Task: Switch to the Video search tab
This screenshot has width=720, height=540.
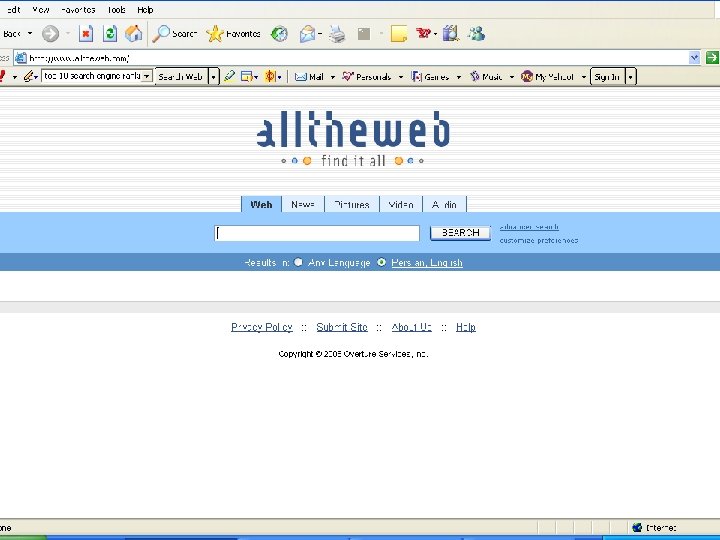Action: tap(401, 204)
